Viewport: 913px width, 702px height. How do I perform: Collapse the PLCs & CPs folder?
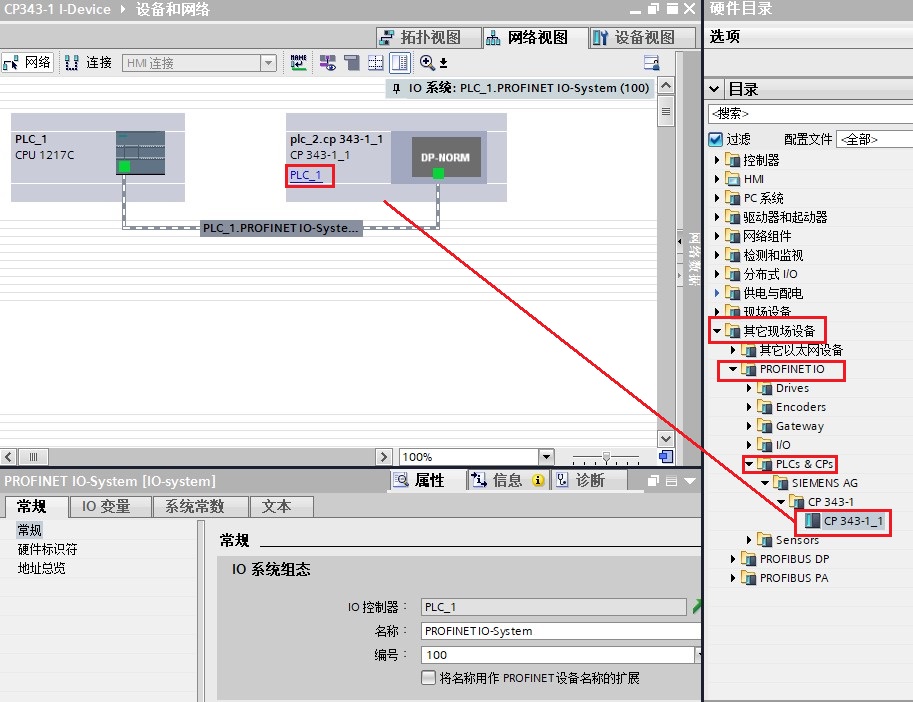point(749,464)
